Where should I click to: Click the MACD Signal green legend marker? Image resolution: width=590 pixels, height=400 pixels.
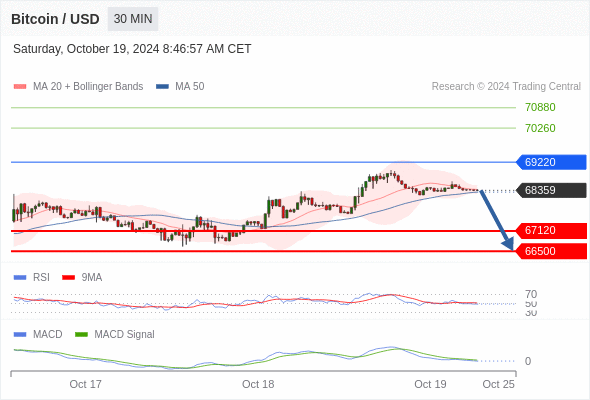81,334
